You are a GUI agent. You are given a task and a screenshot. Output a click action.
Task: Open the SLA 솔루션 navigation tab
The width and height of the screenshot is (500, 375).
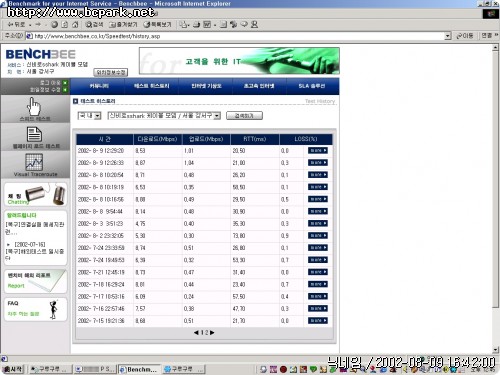tap(312, 86)
